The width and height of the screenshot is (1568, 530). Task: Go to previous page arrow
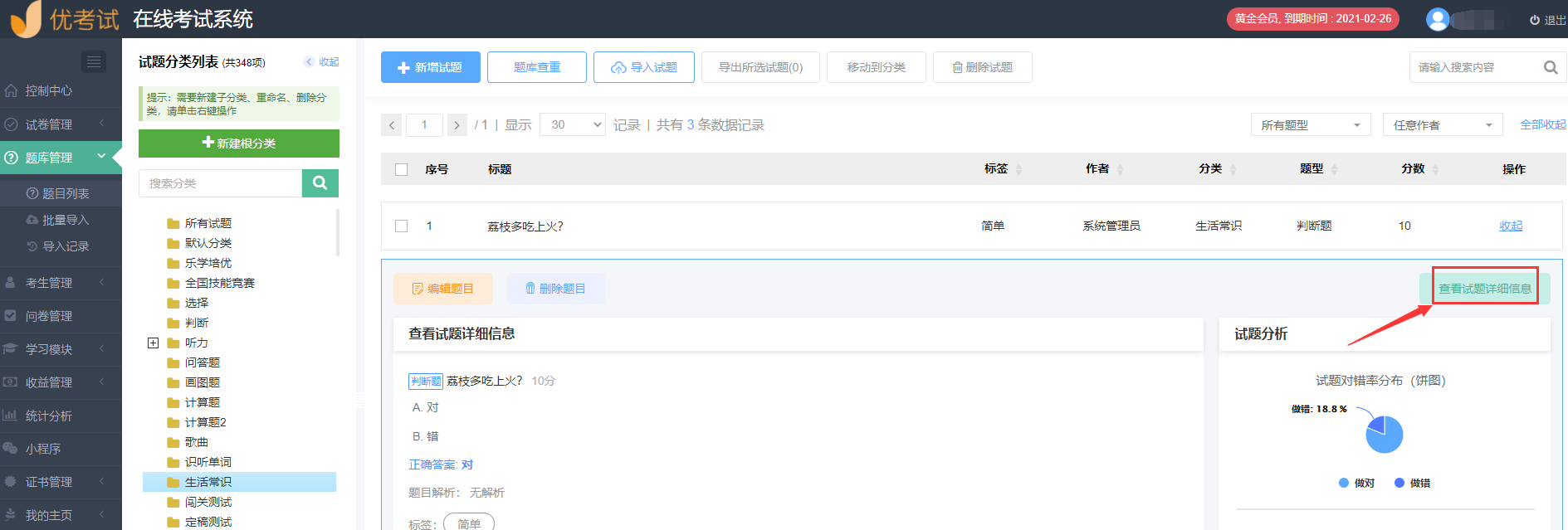(392, 125)
